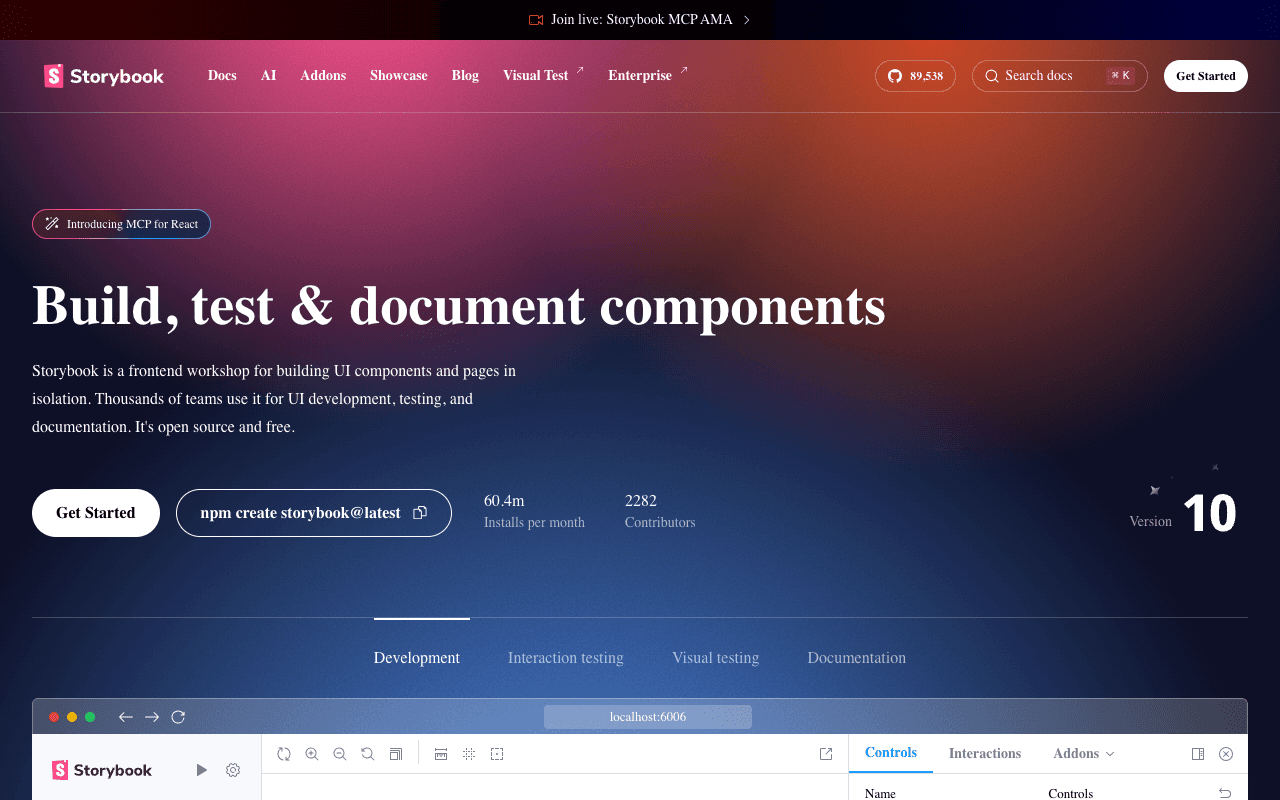Switch to the Interactions panel tab
The image size is (1280, 800).
click(985, 754)
